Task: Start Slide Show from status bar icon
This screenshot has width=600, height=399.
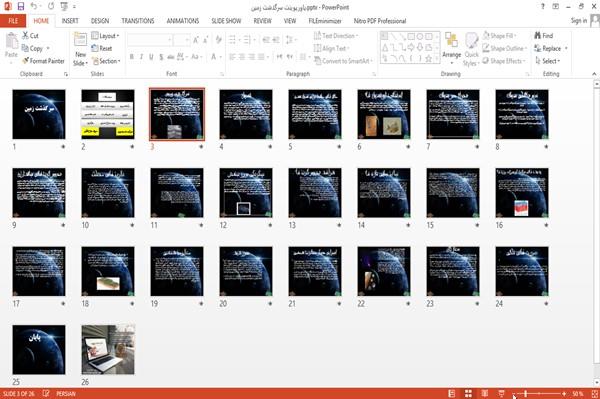Action: pos(501,394)
